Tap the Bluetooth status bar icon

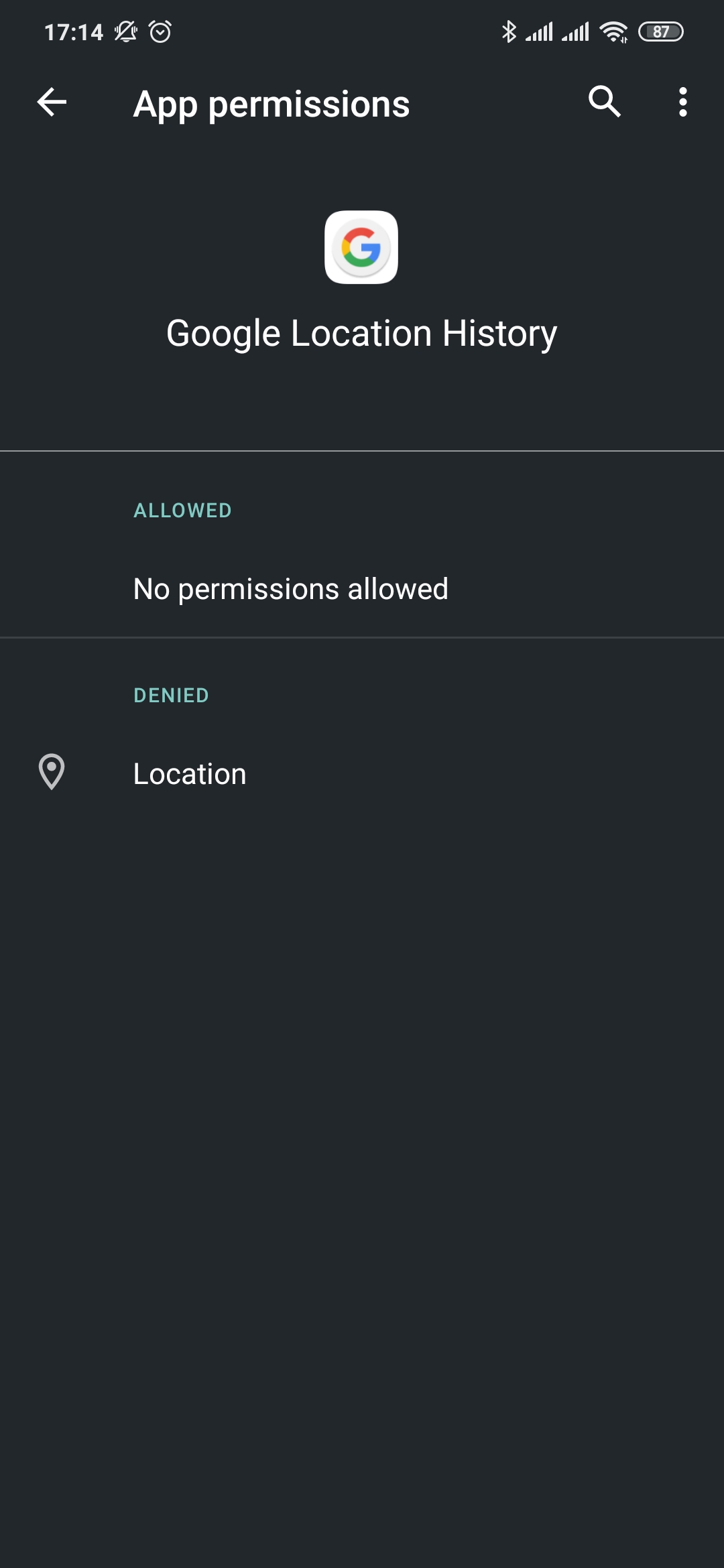[509, 31]
